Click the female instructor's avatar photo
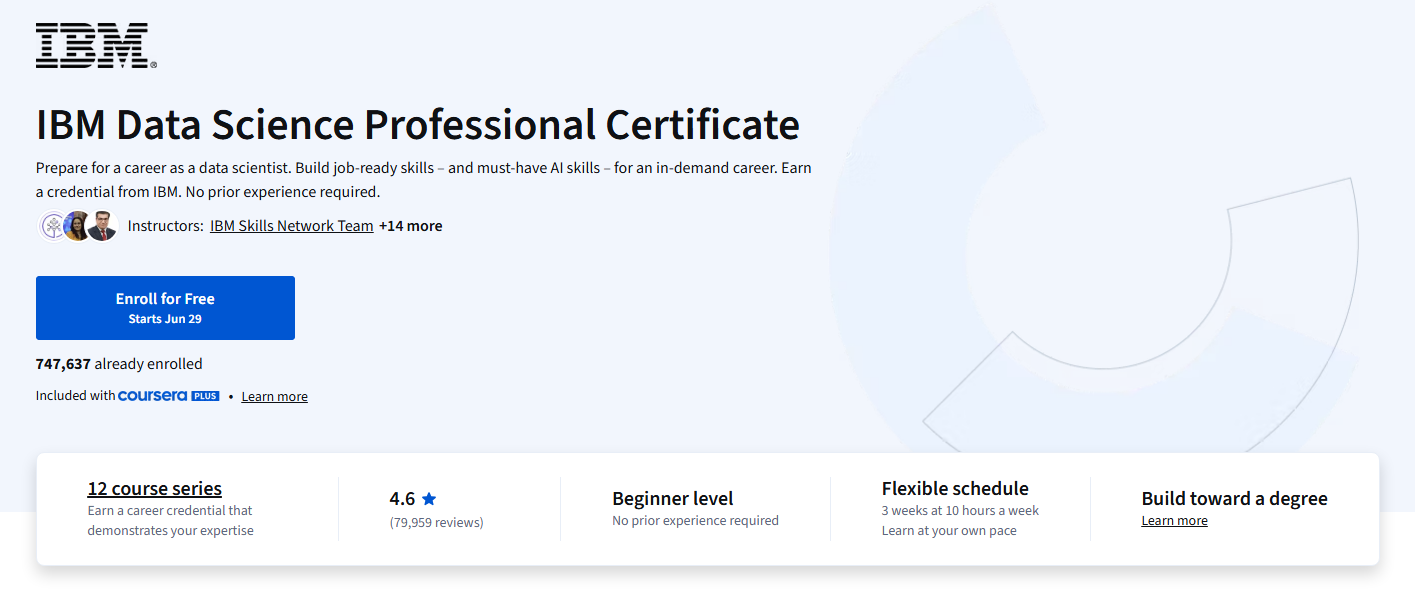This screenshot has width=1415, height=589. pos(77,226)
